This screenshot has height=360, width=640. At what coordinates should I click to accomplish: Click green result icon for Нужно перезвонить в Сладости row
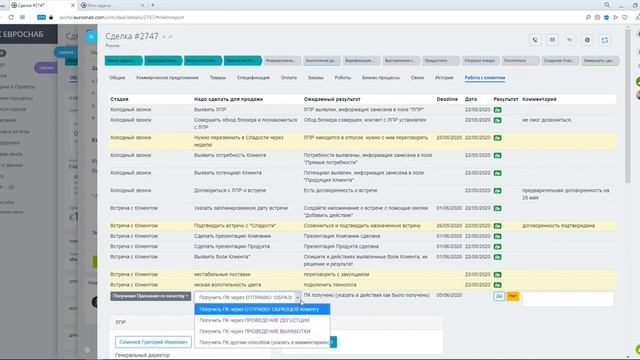coord(498,138)
